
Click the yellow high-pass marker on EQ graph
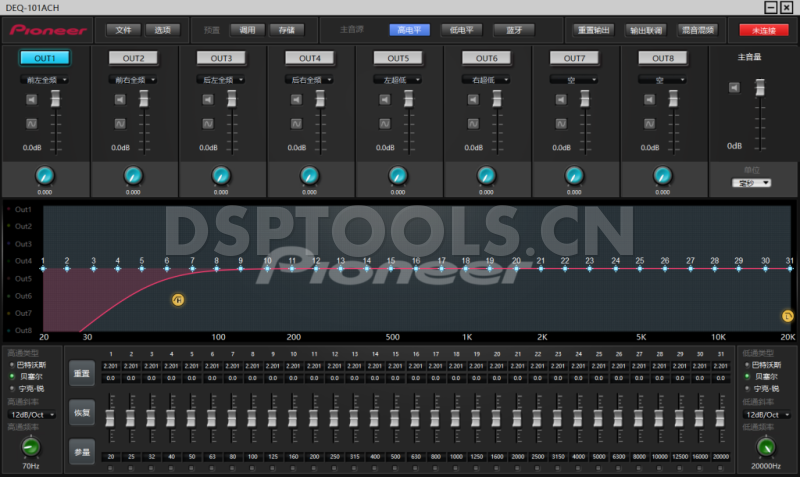pos(178,299)
